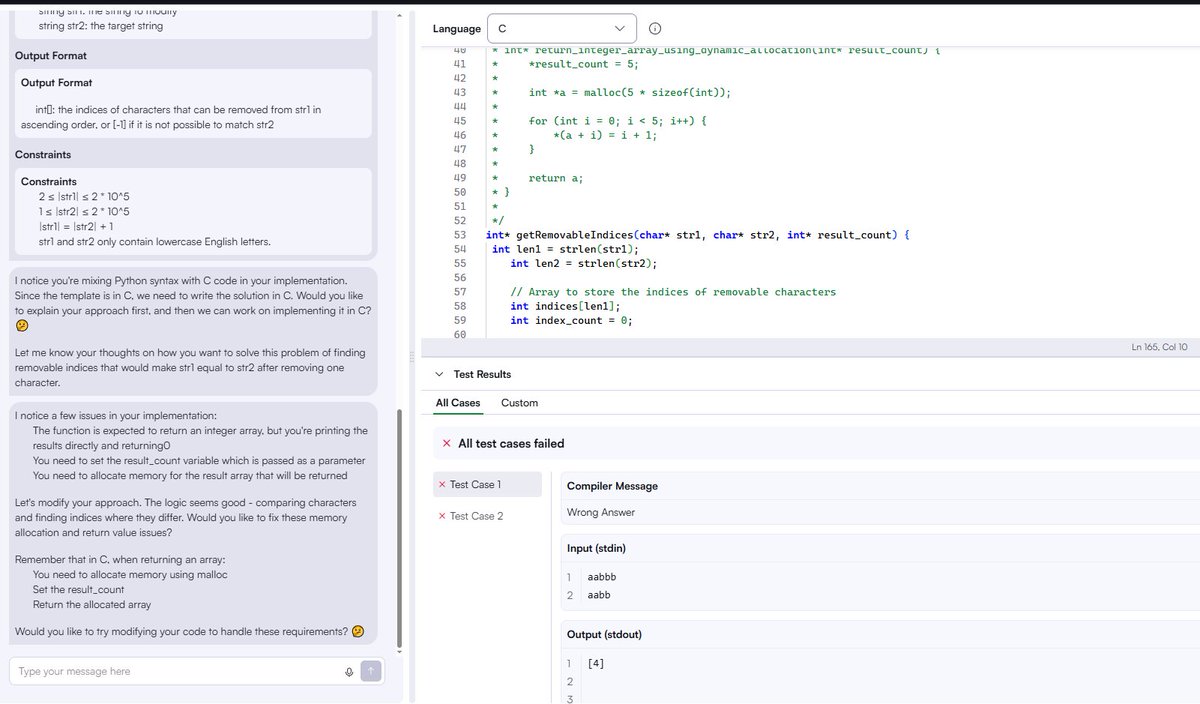
Task: Click input line aabb
Action: pos(599,595)
